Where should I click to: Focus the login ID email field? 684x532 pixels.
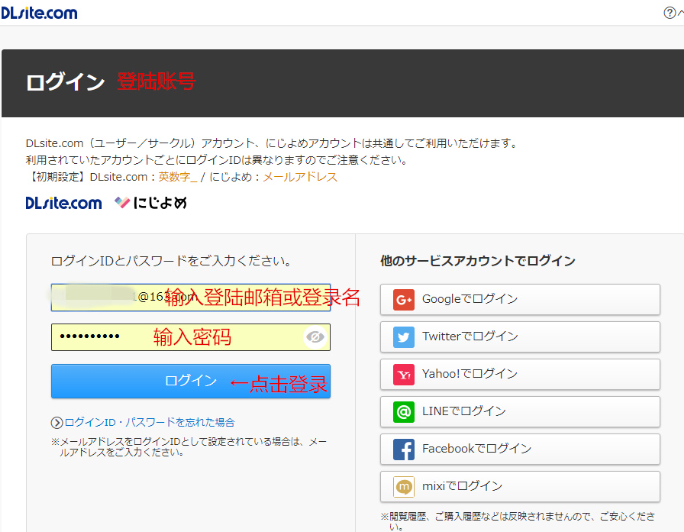(x=190, y=297)
